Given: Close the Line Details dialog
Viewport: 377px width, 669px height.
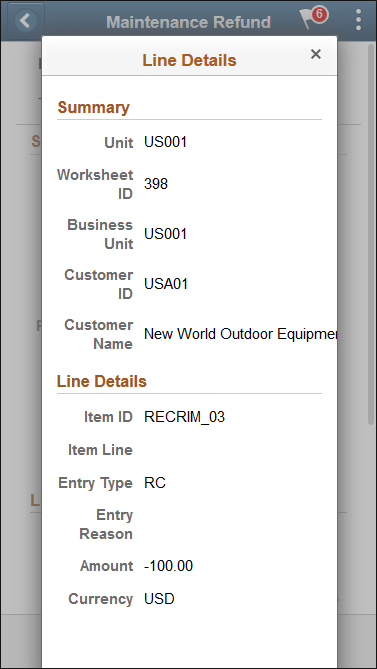Looking at the screenshot, I should pos(316,54).
